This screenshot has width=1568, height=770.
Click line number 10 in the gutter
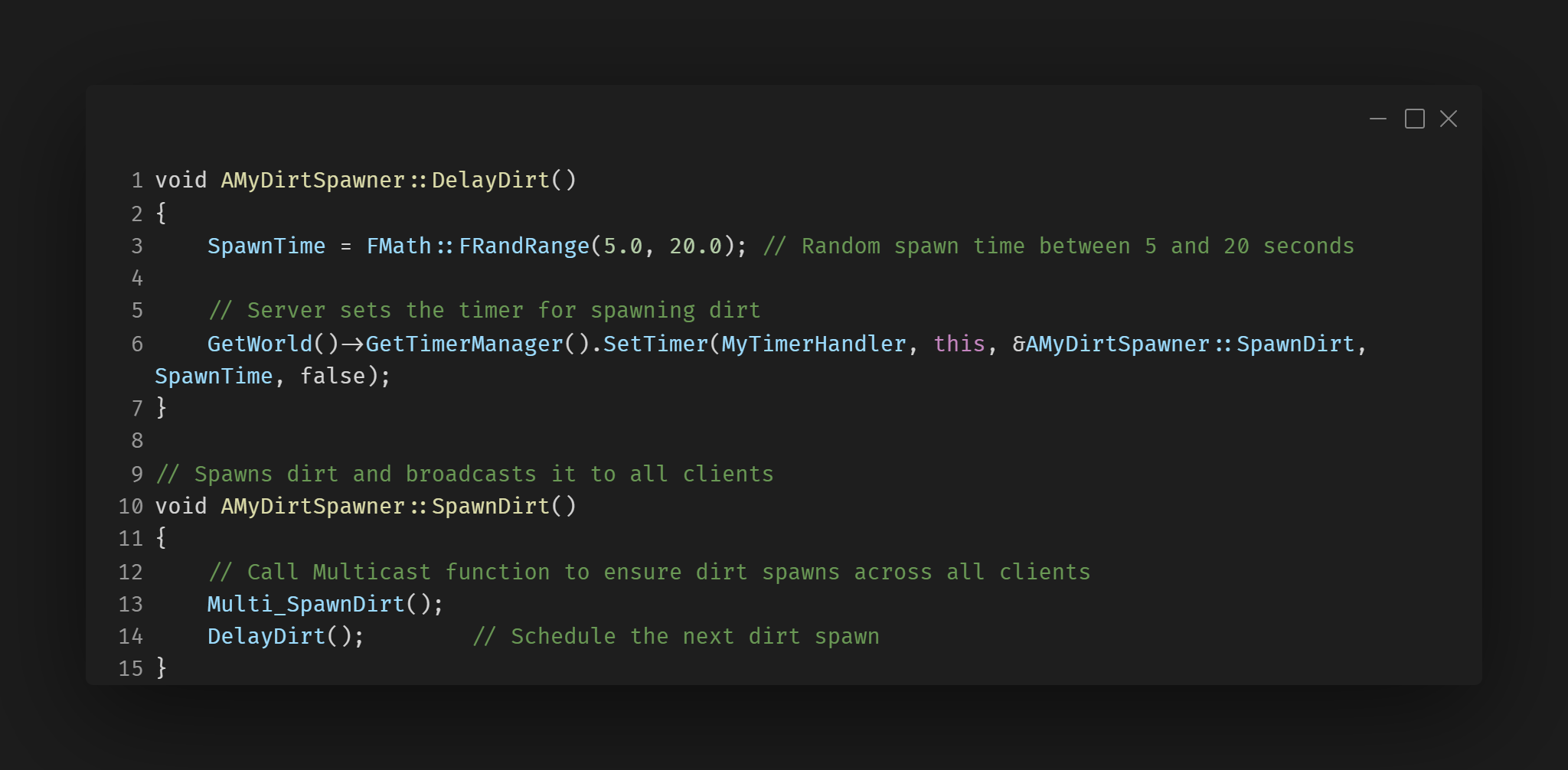pyautogui.click(x=131, y=507)
